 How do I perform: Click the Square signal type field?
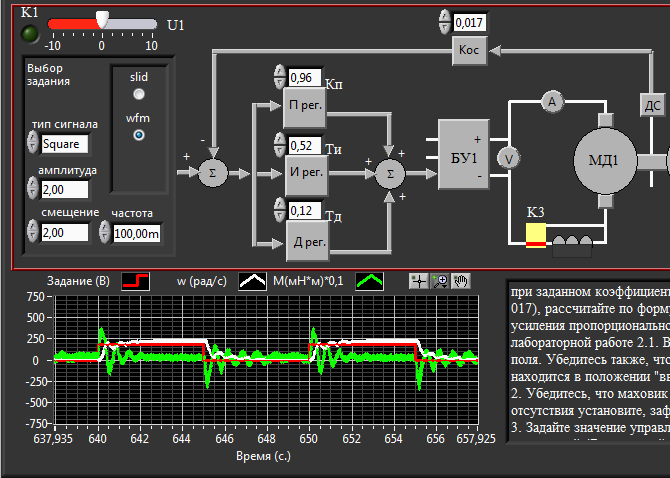coord(65,144)
